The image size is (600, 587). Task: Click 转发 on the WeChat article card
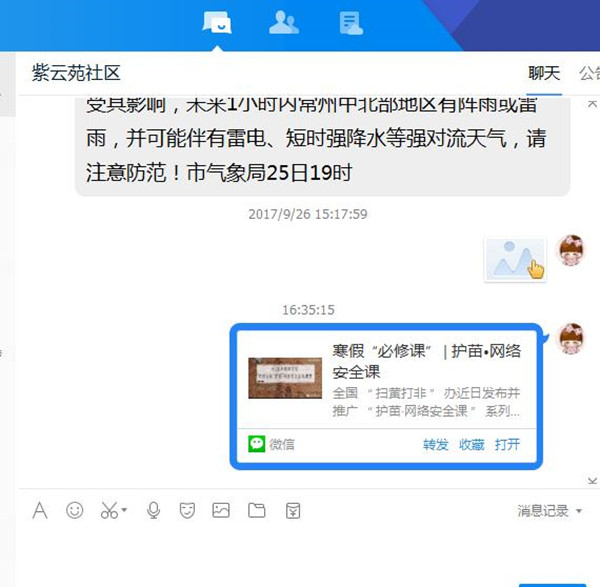pos(435,445)
